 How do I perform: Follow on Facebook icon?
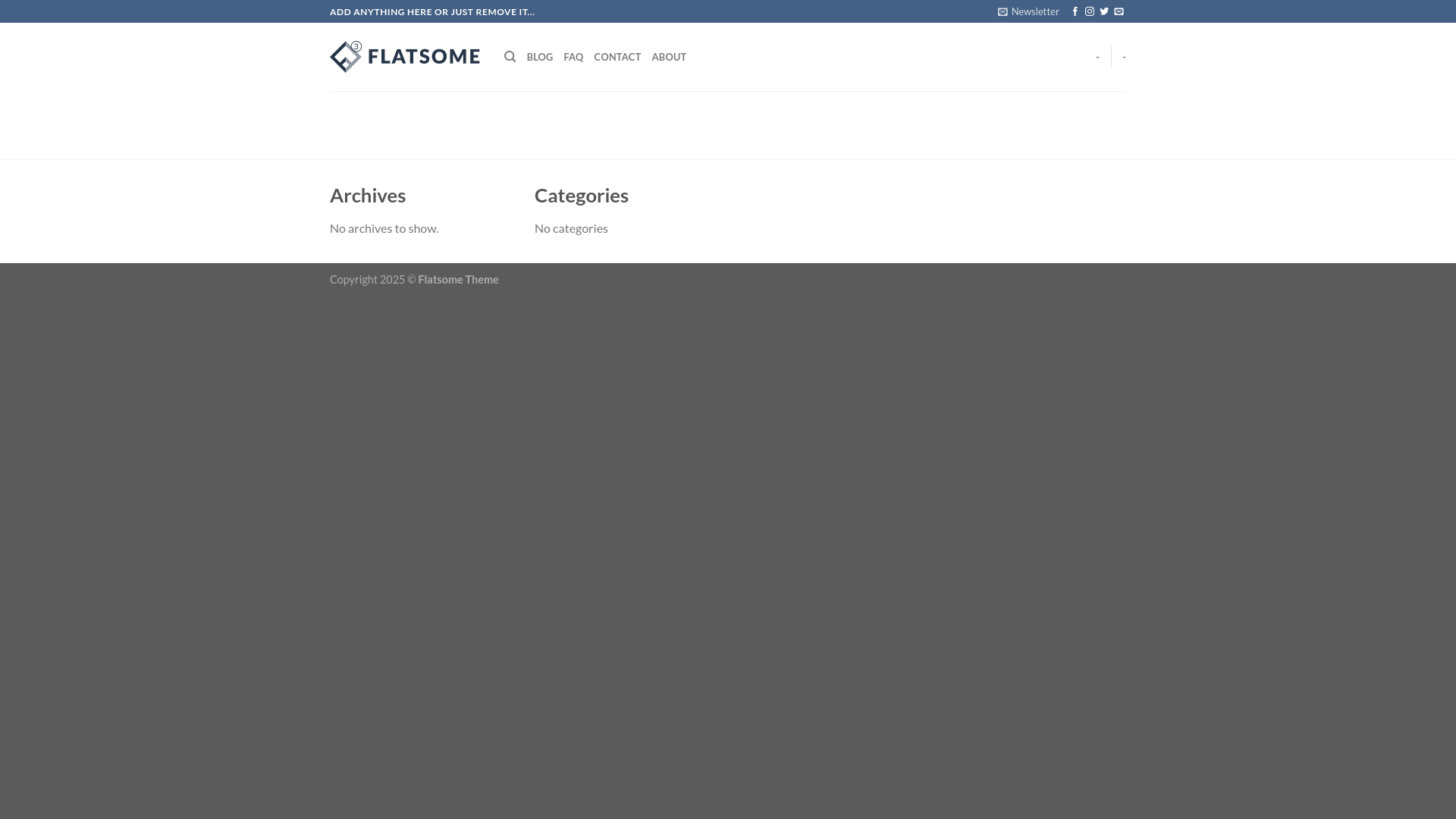click(1075, 11)
